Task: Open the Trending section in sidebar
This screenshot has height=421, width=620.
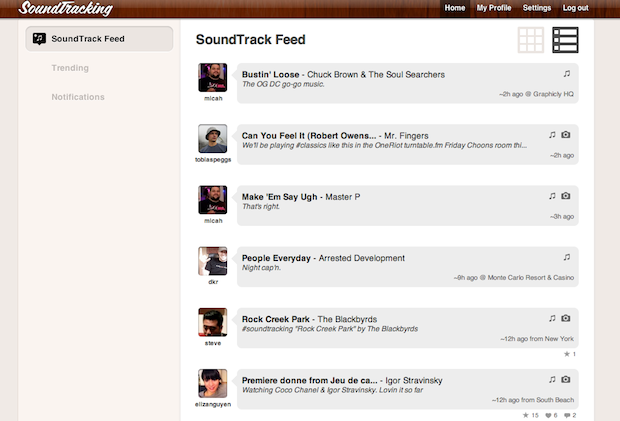Action: (x=70, y=68)
